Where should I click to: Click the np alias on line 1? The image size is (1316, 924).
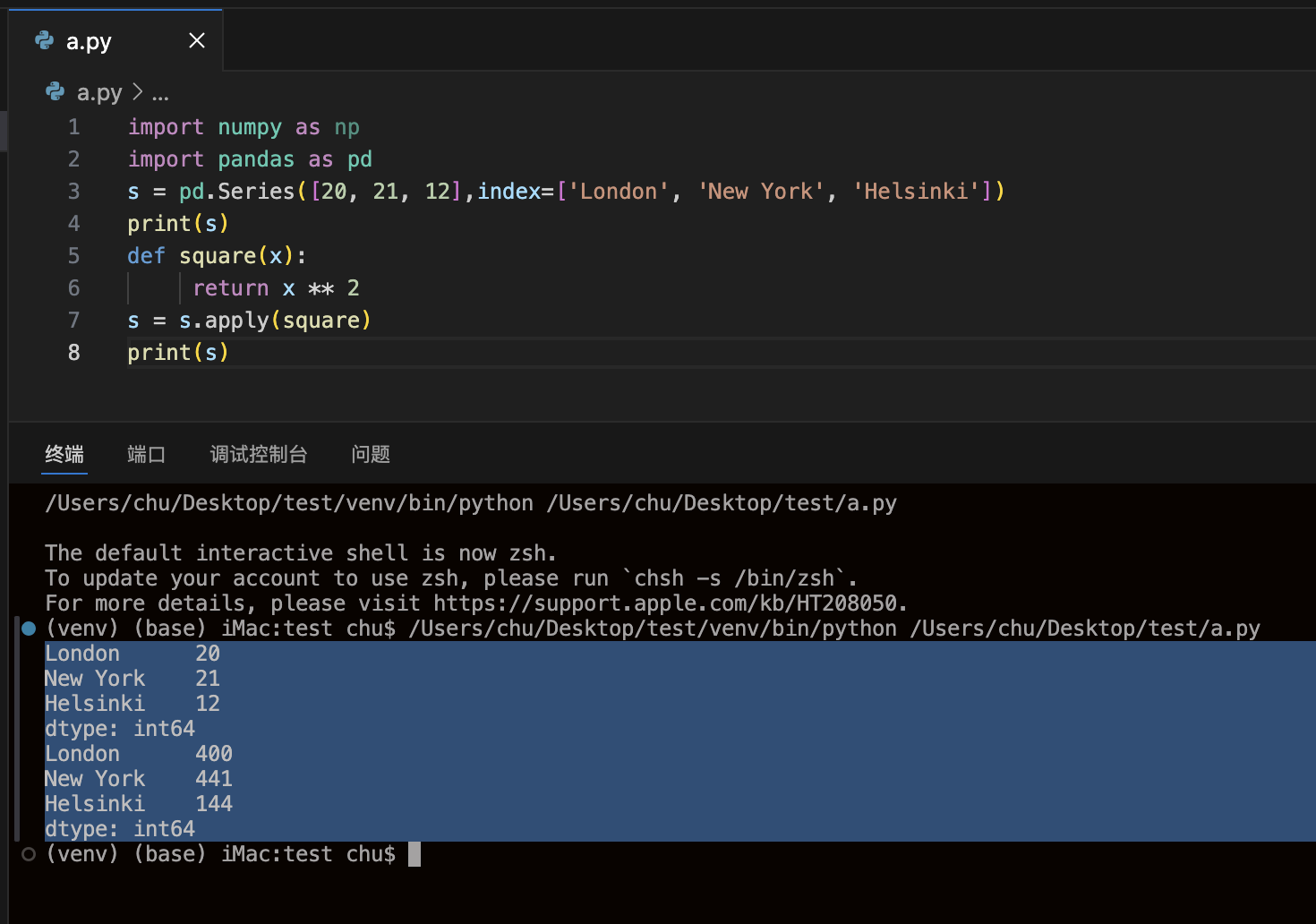tap(346, 127)
